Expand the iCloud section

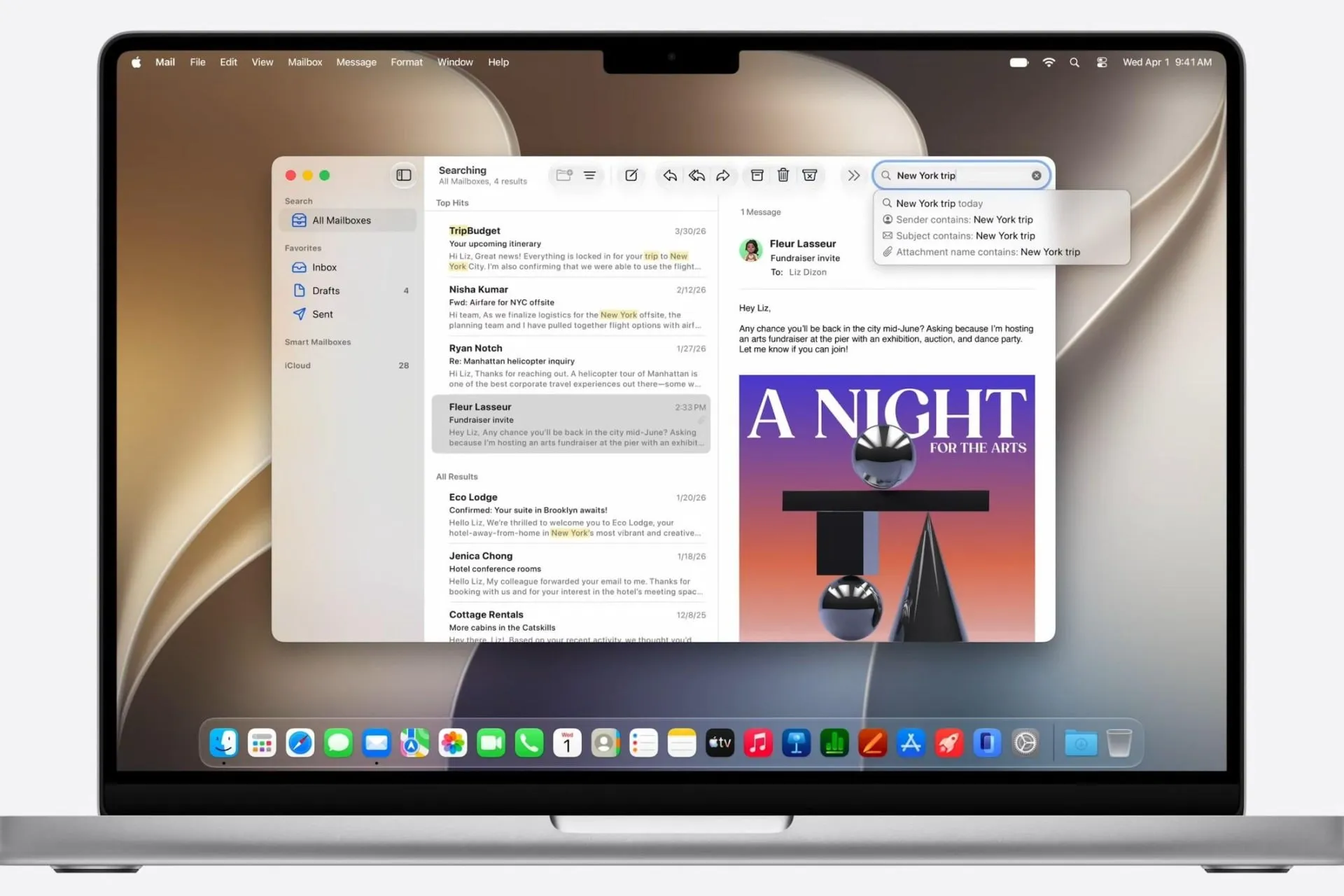click(x=297, y=365)
